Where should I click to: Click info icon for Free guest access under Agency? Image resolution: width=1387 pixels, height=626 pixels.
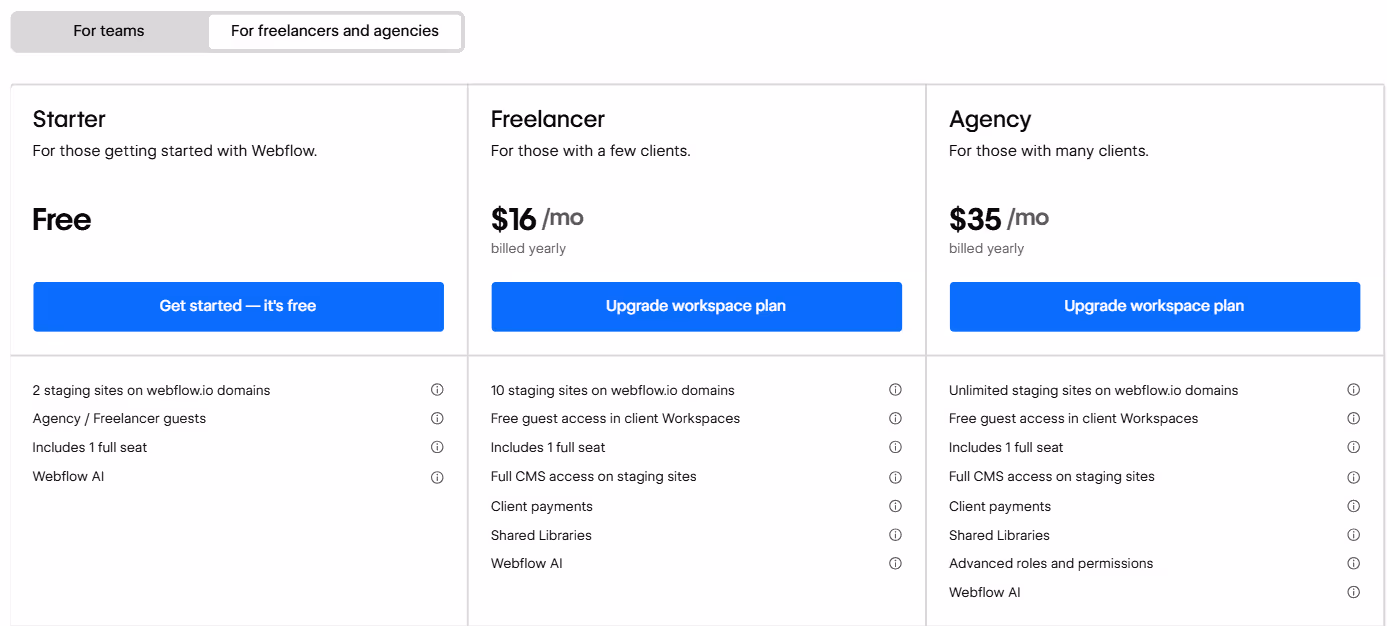1354,419
